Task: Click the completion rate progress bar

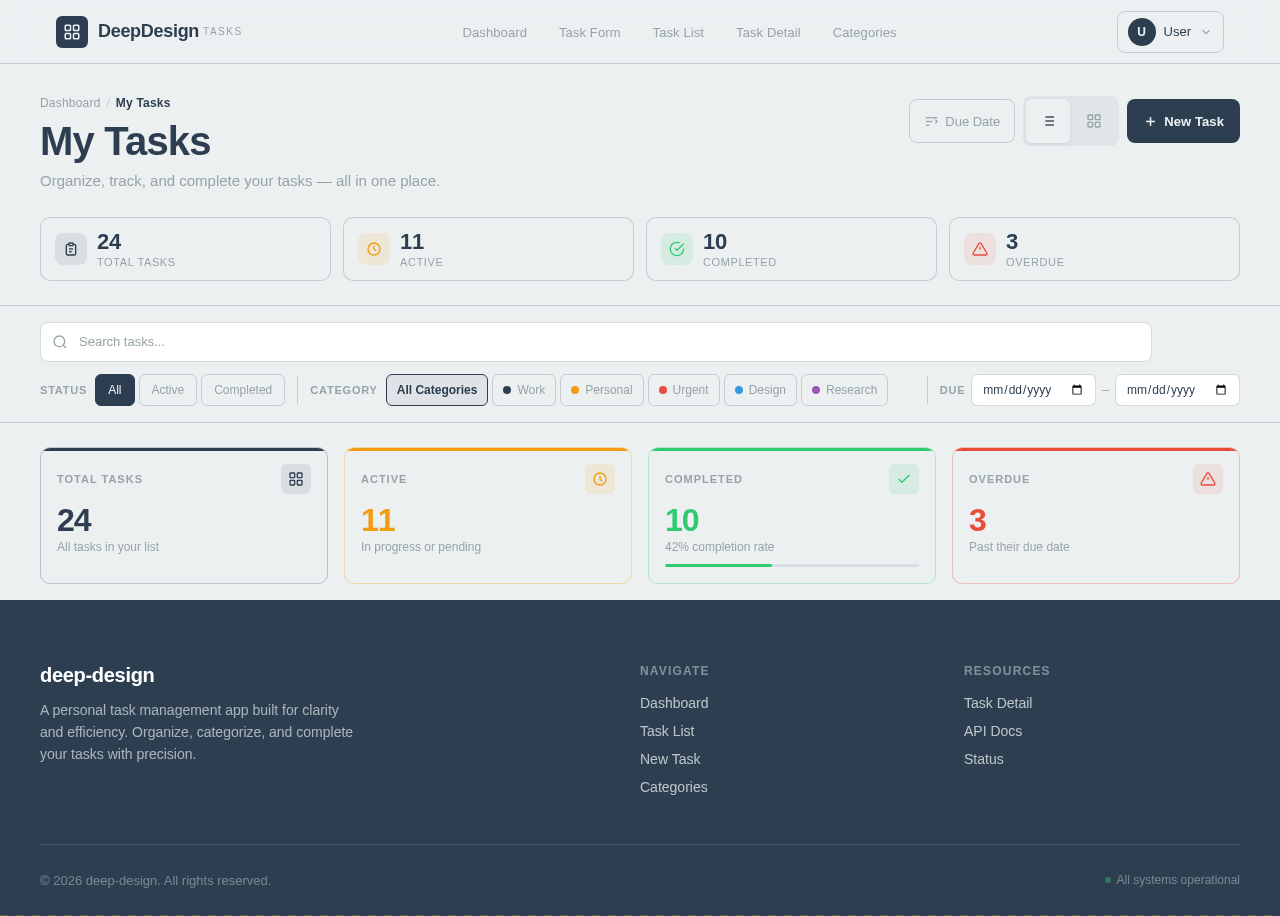Action: click(792, 566)
